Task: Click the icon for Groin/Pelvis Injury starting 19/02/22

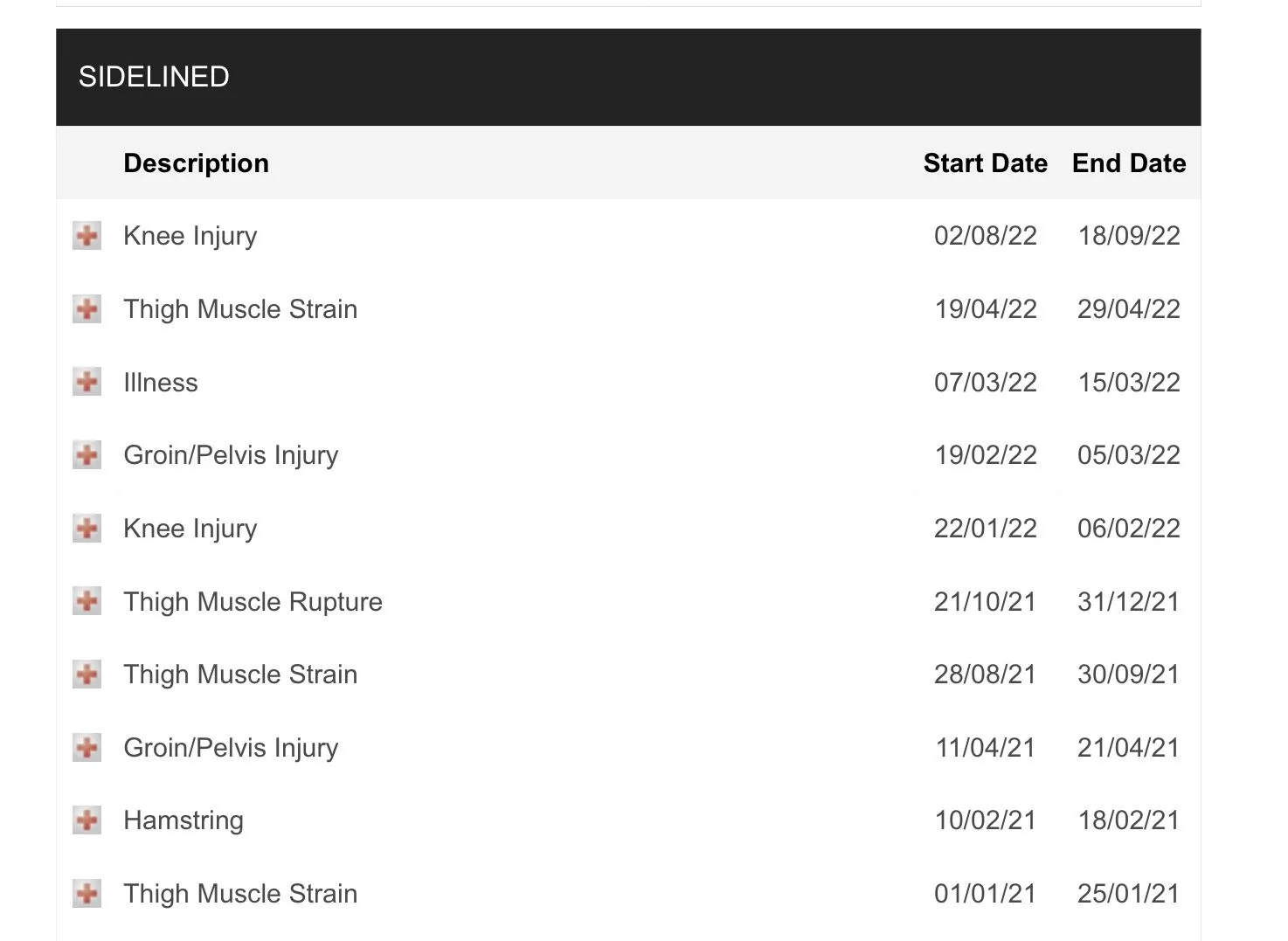Action: tap(87, 454)
